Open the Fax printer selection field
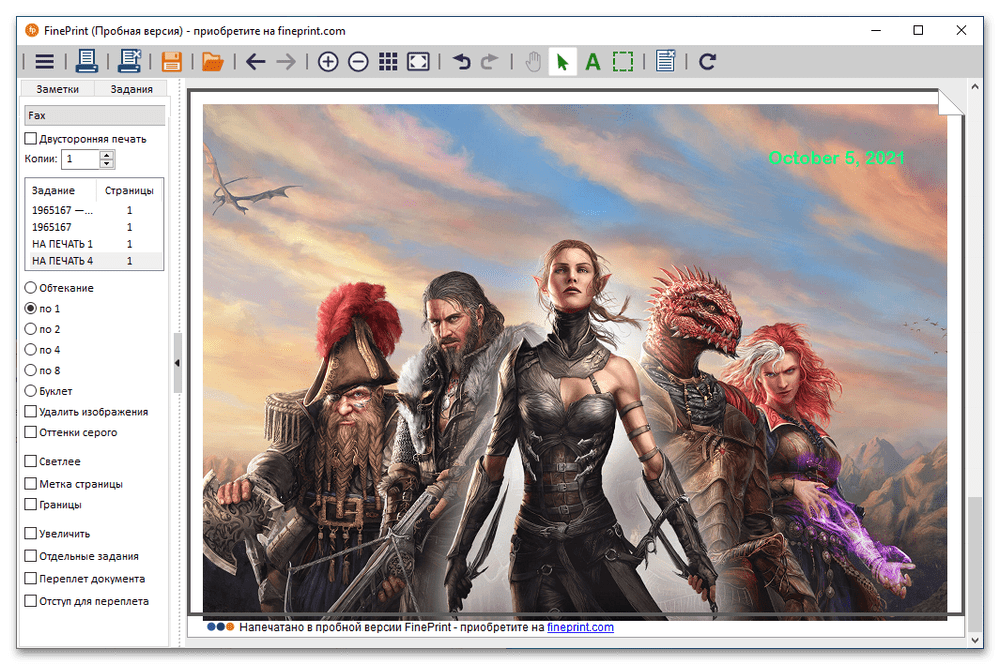 (x=96, y=116)
